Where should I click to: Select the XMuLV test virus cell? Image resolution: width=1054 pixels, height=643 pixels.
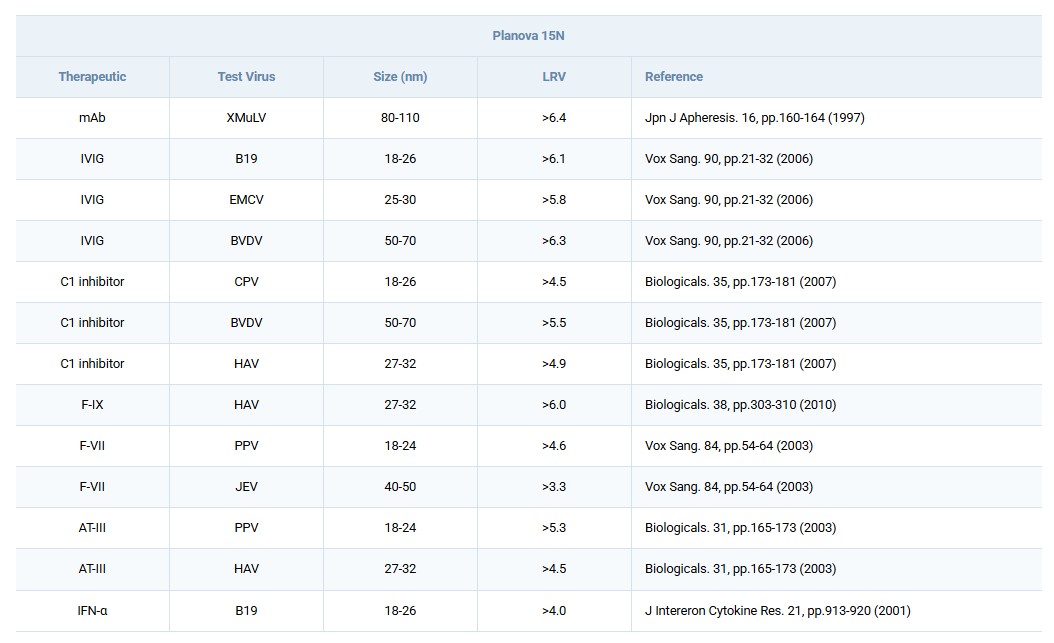(x=246, y=118)
